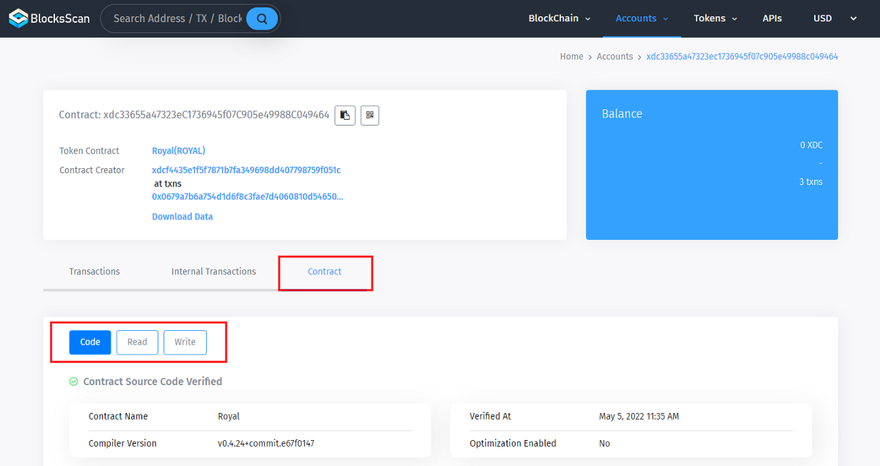Show the address QR code
The height and width of the screenshot is (466, 880).
[x=370, y=116]
